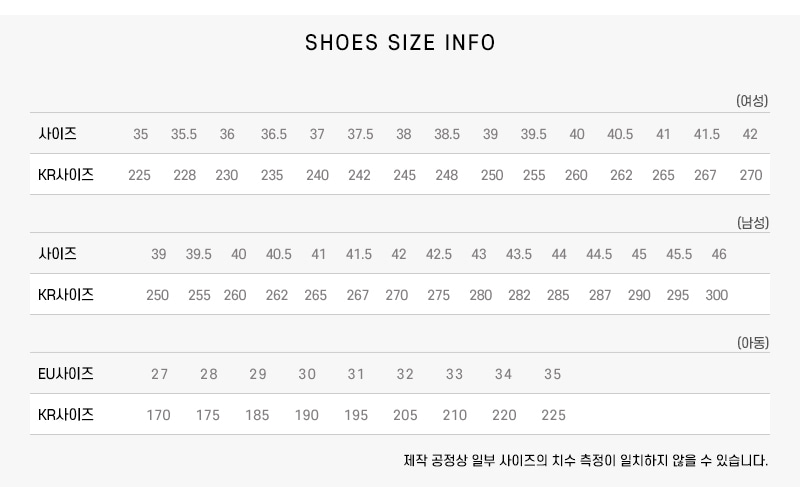
Task: Select KR size 282 cell
Action: coord(520,295)
